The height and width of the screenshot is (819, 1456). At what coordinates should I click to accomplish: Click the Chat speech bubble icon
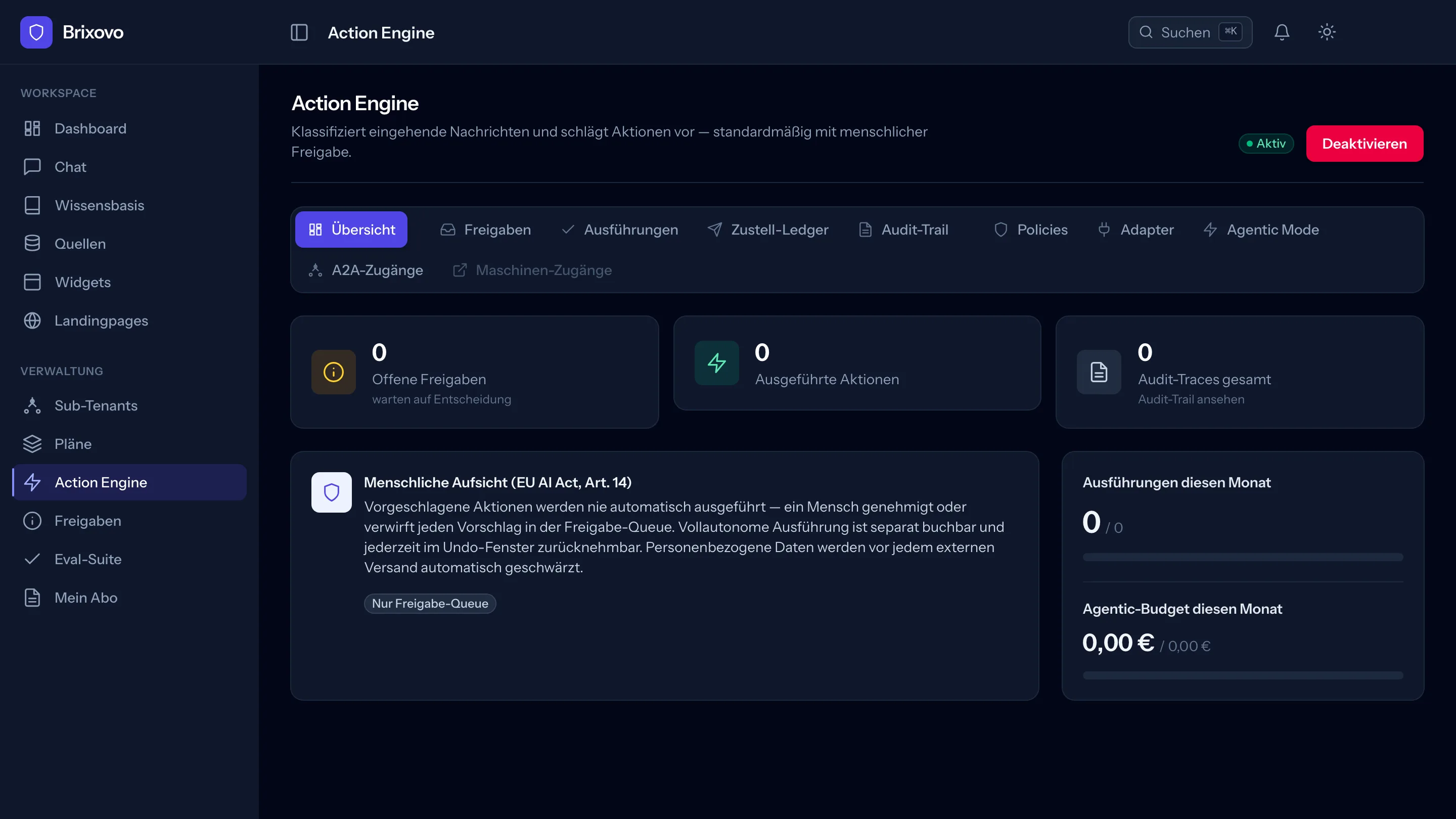tap(32, 167)
